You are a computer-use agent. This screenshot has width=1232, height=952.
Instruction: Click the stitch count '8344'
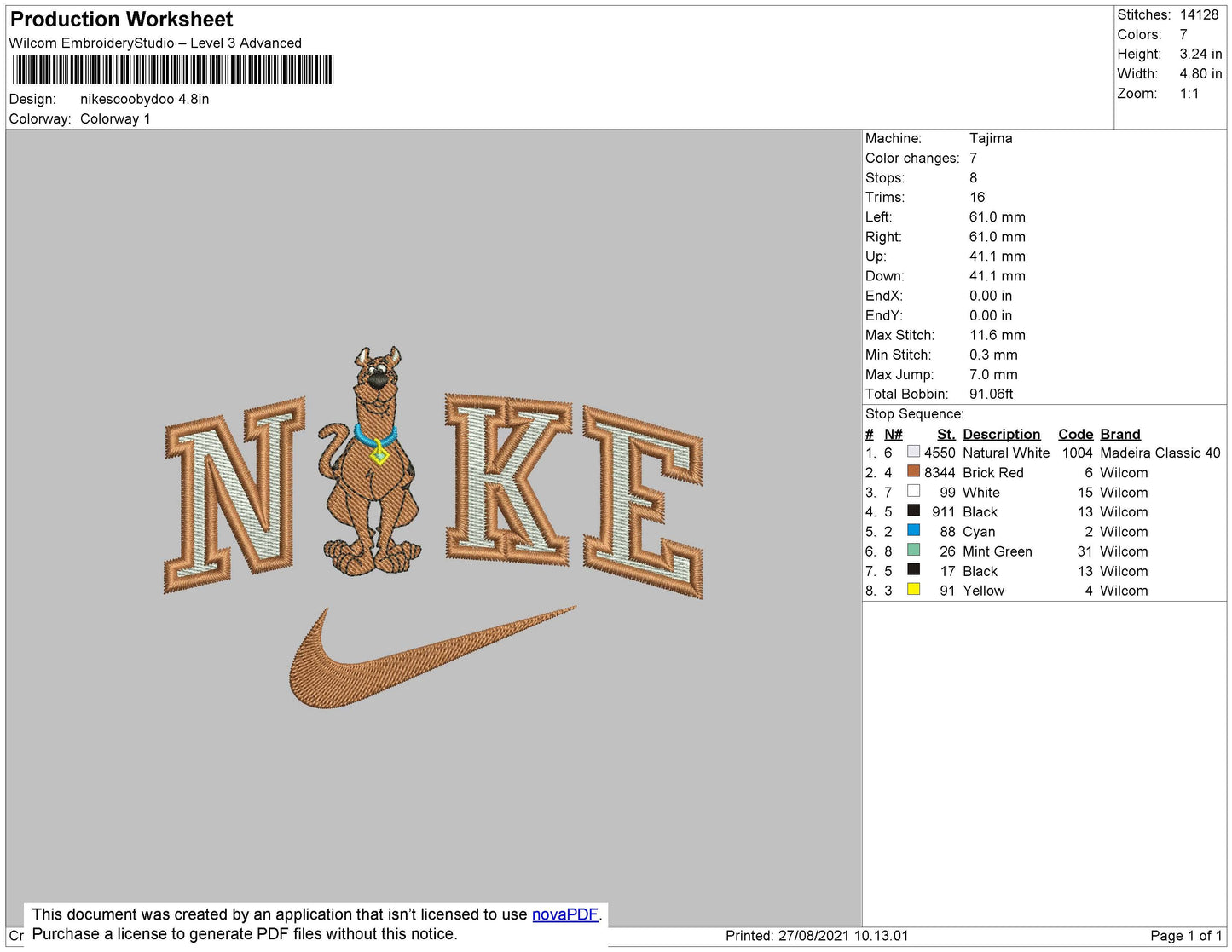click(x=940, y=472)
